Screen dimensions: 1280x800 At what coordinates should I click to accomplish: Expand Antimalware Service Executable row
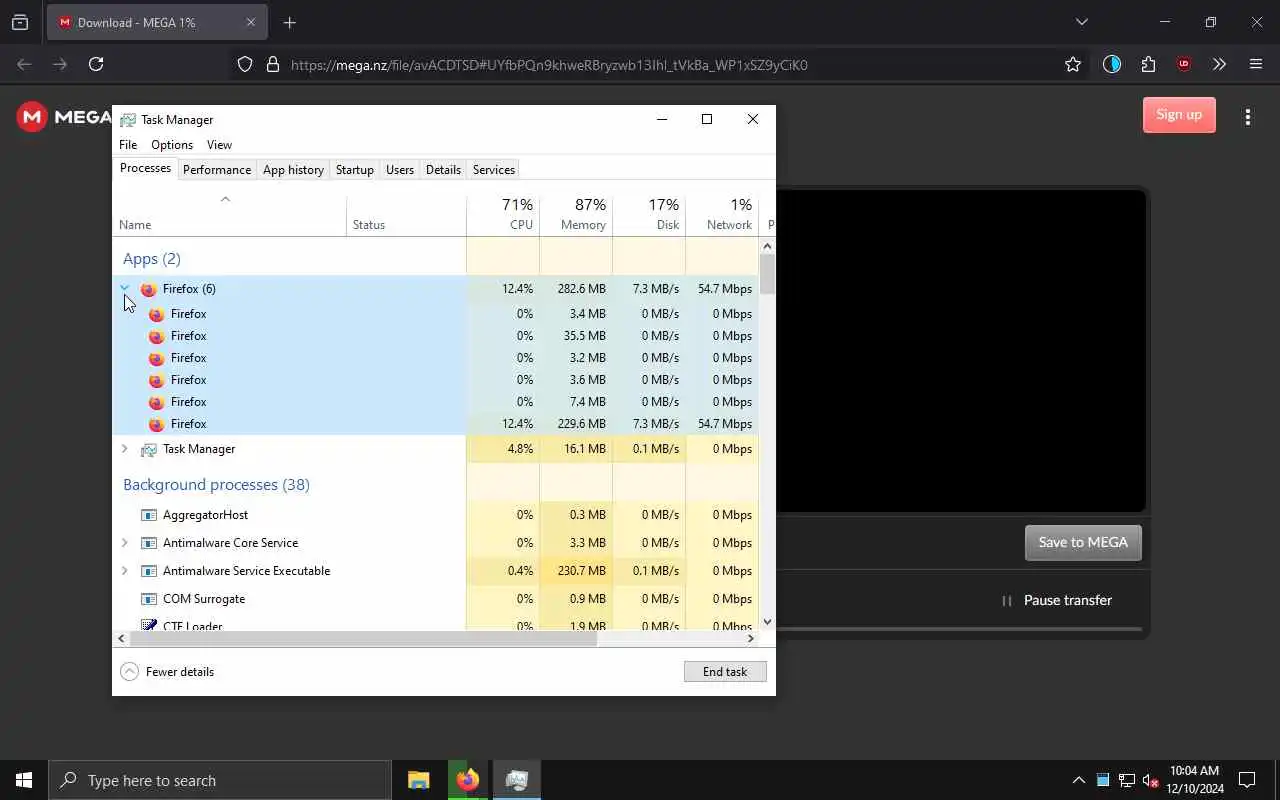125,571
